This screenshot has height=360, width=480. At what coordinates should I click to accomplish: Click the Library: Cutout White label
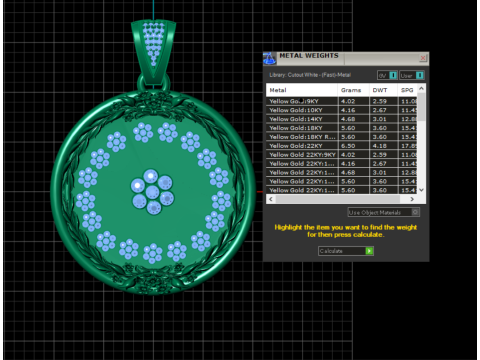310,75
